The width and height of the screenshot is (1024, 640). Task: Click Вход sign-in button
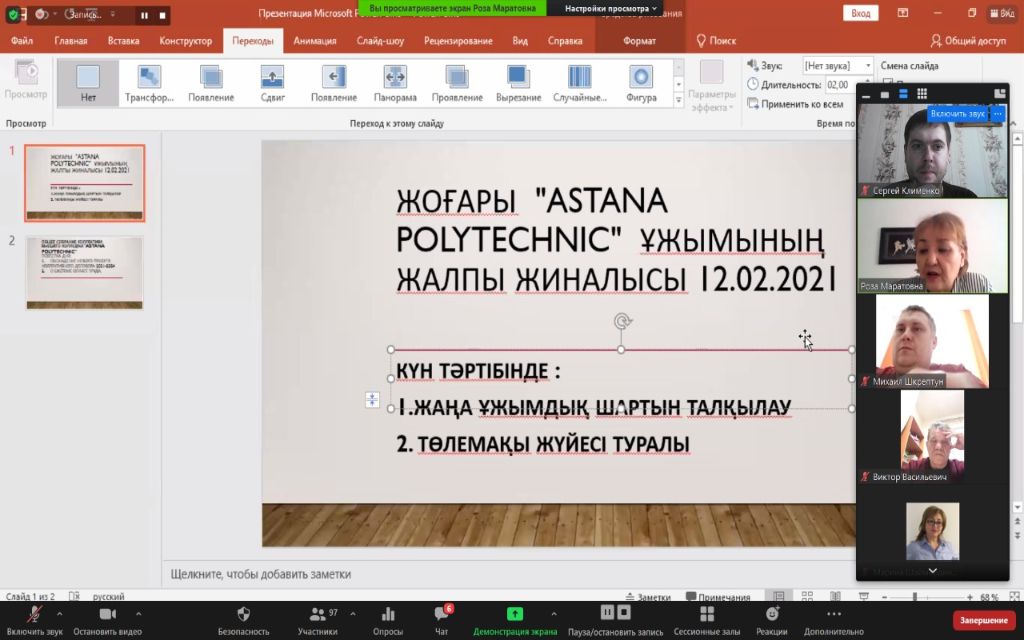(x=860, y=13)
